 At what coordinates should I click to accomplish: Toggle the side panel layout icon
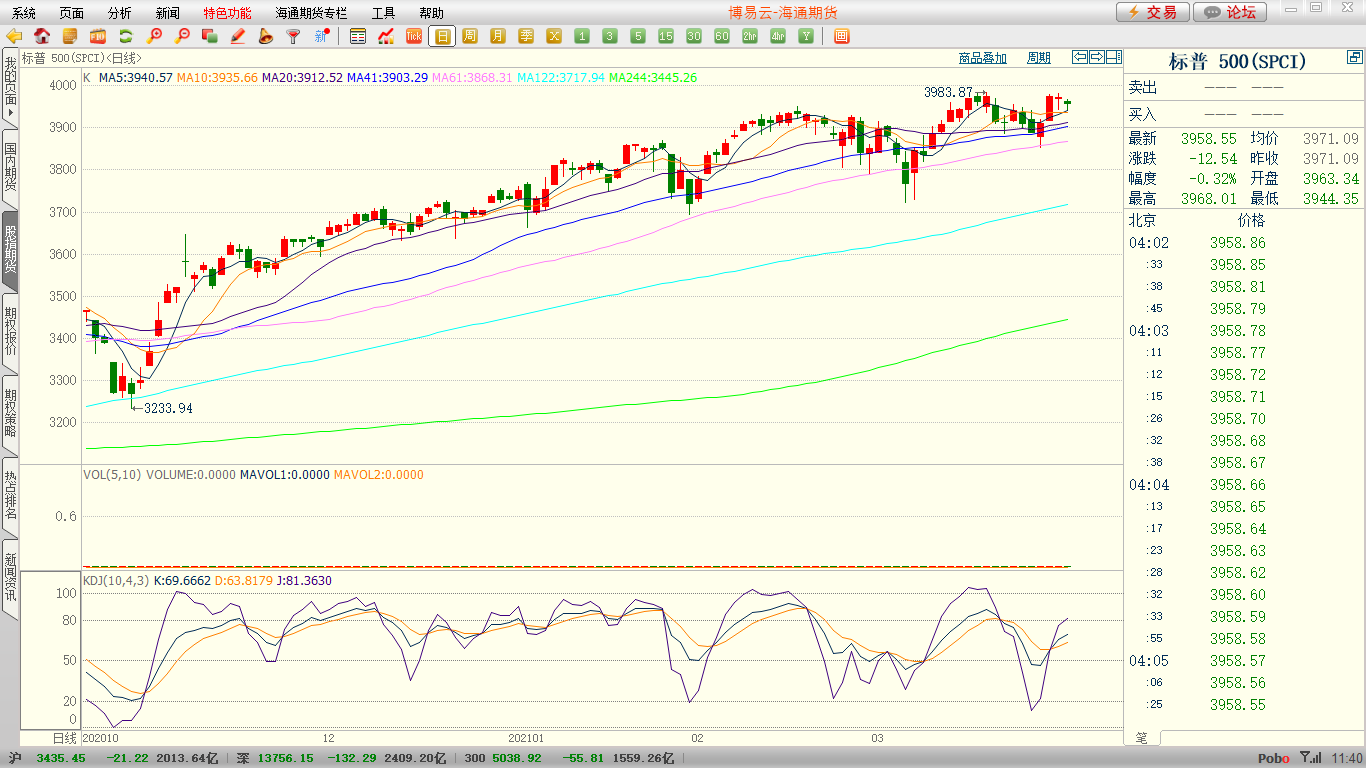[1114, 57]
